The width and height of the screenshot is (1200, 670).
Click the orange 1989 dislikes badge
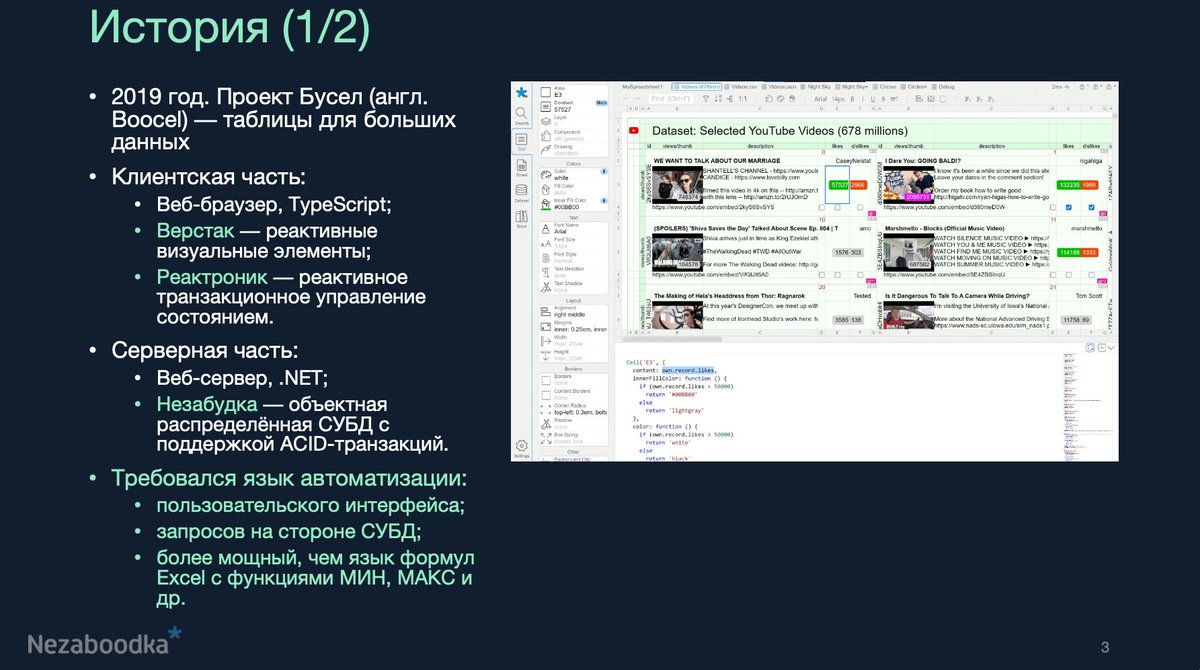pos(1089,185)
